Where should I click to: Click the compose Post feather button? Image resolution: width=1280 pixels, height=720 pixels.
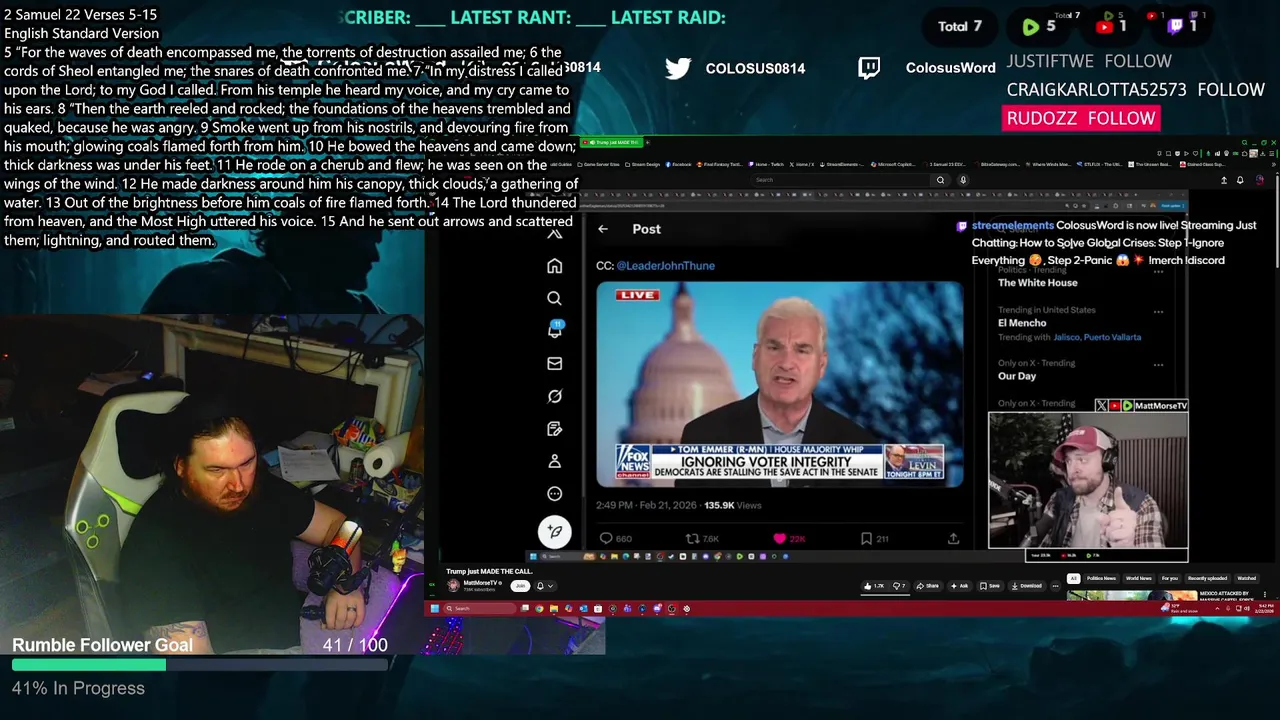(554, 532)
